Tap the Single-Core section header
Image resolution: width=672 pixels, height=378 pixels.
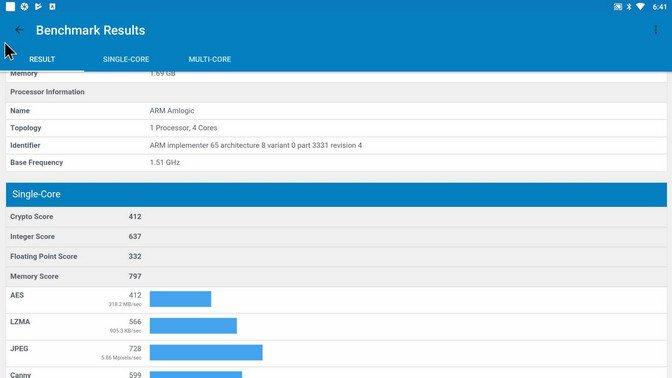point(336,194)
